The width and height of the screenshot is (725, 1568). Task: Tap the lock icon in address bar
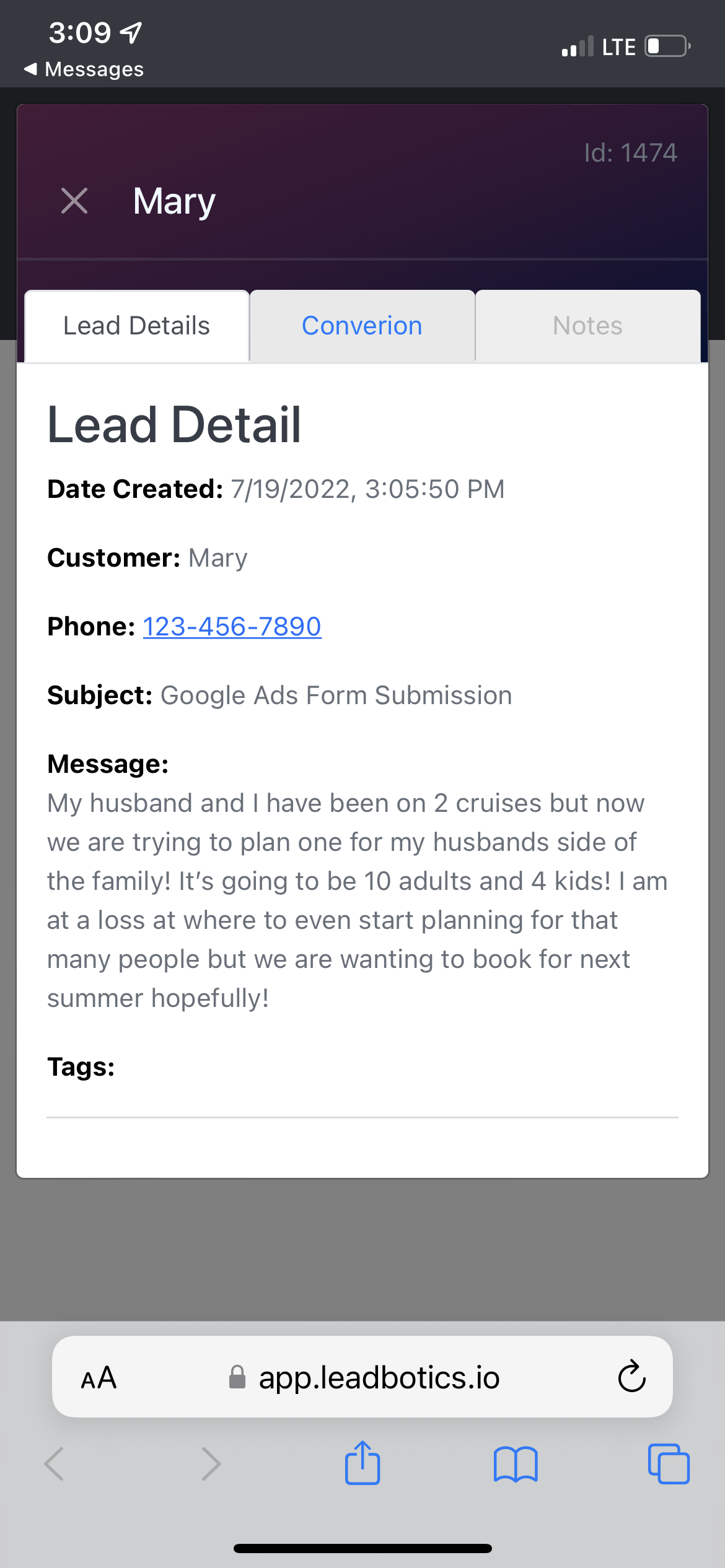[237, 1377]
